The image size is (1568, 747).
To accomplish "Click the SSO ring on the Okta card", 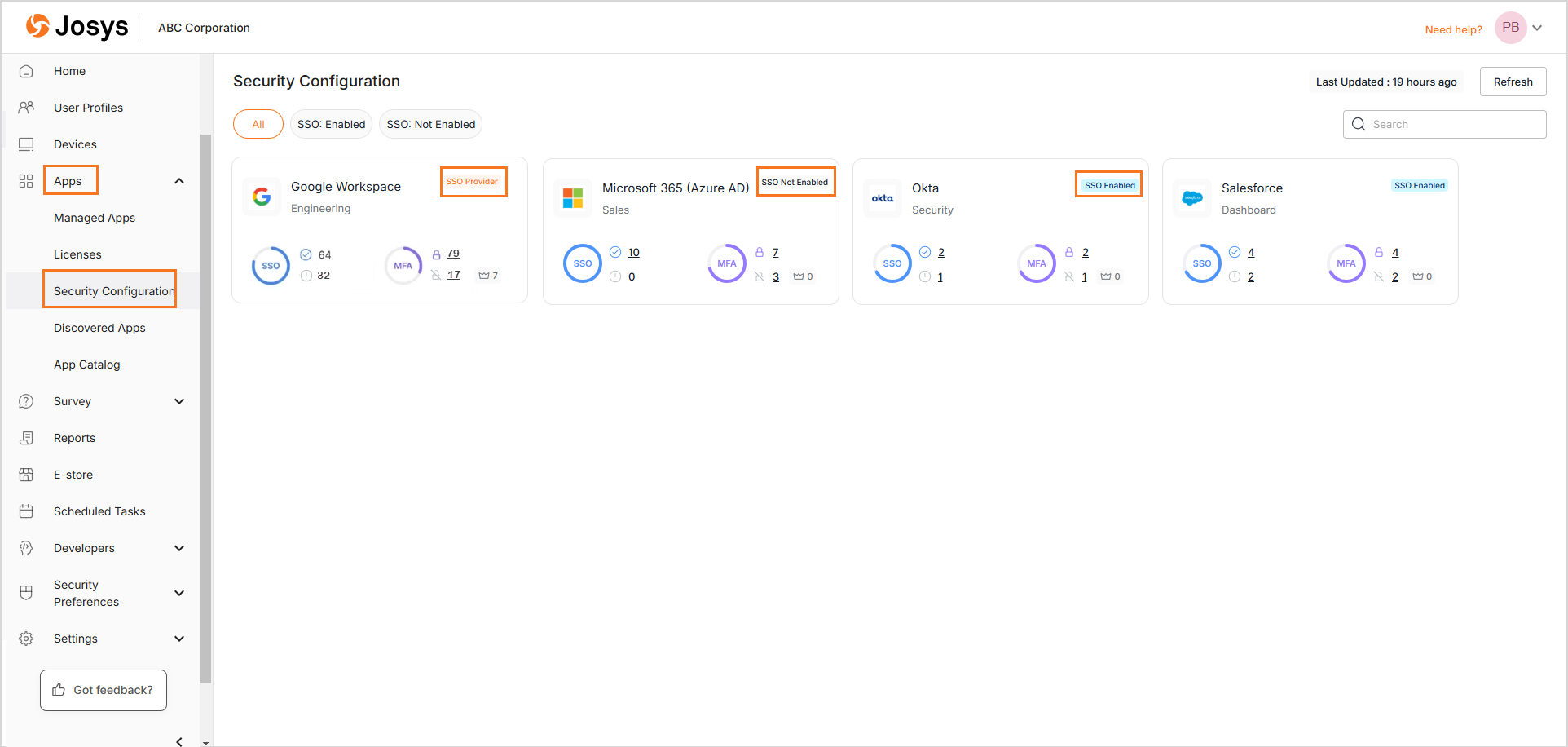I will [892, 263].
